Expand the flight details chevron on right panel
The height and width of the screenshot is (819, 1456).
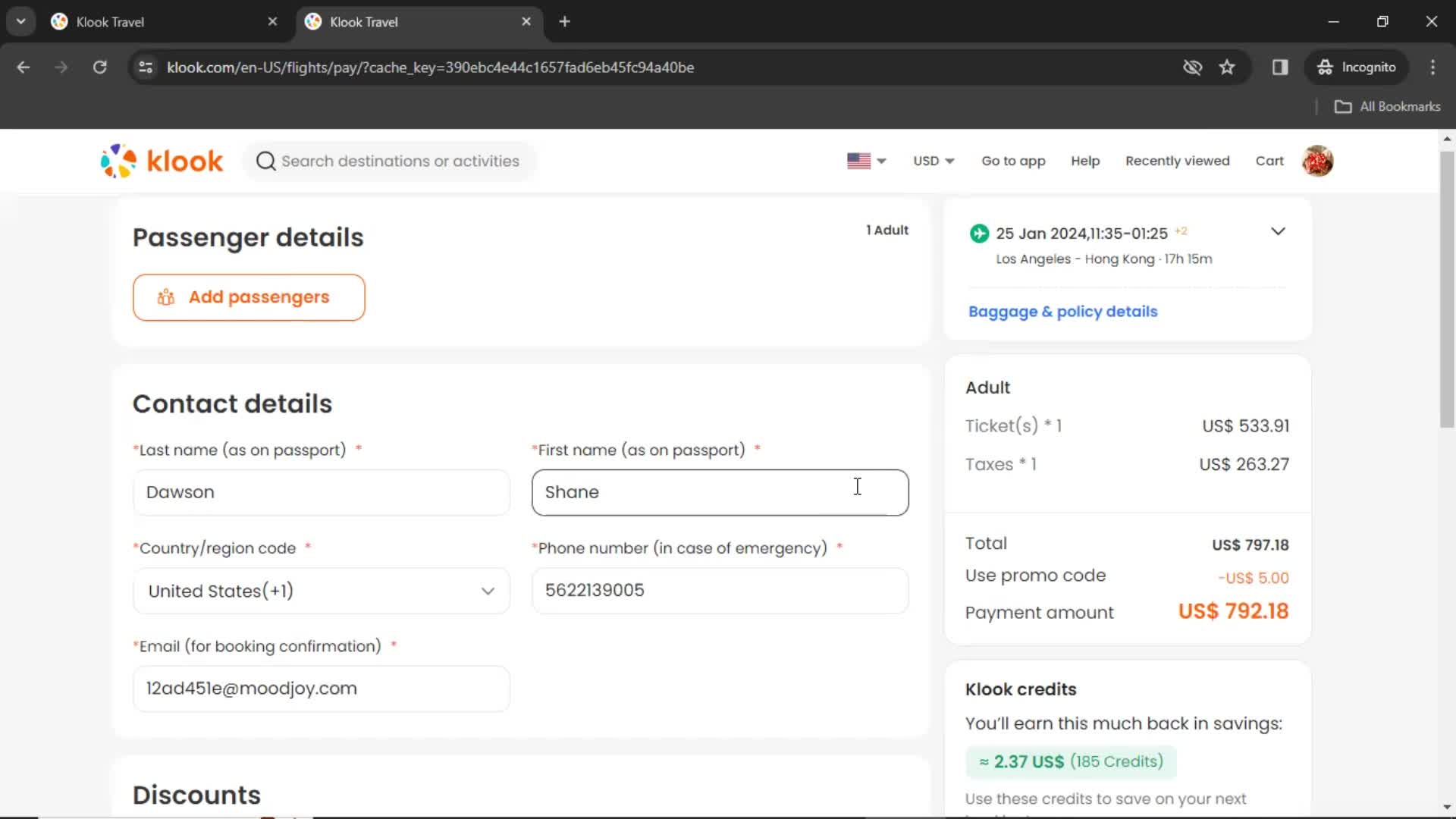[x=1278, y=232]
